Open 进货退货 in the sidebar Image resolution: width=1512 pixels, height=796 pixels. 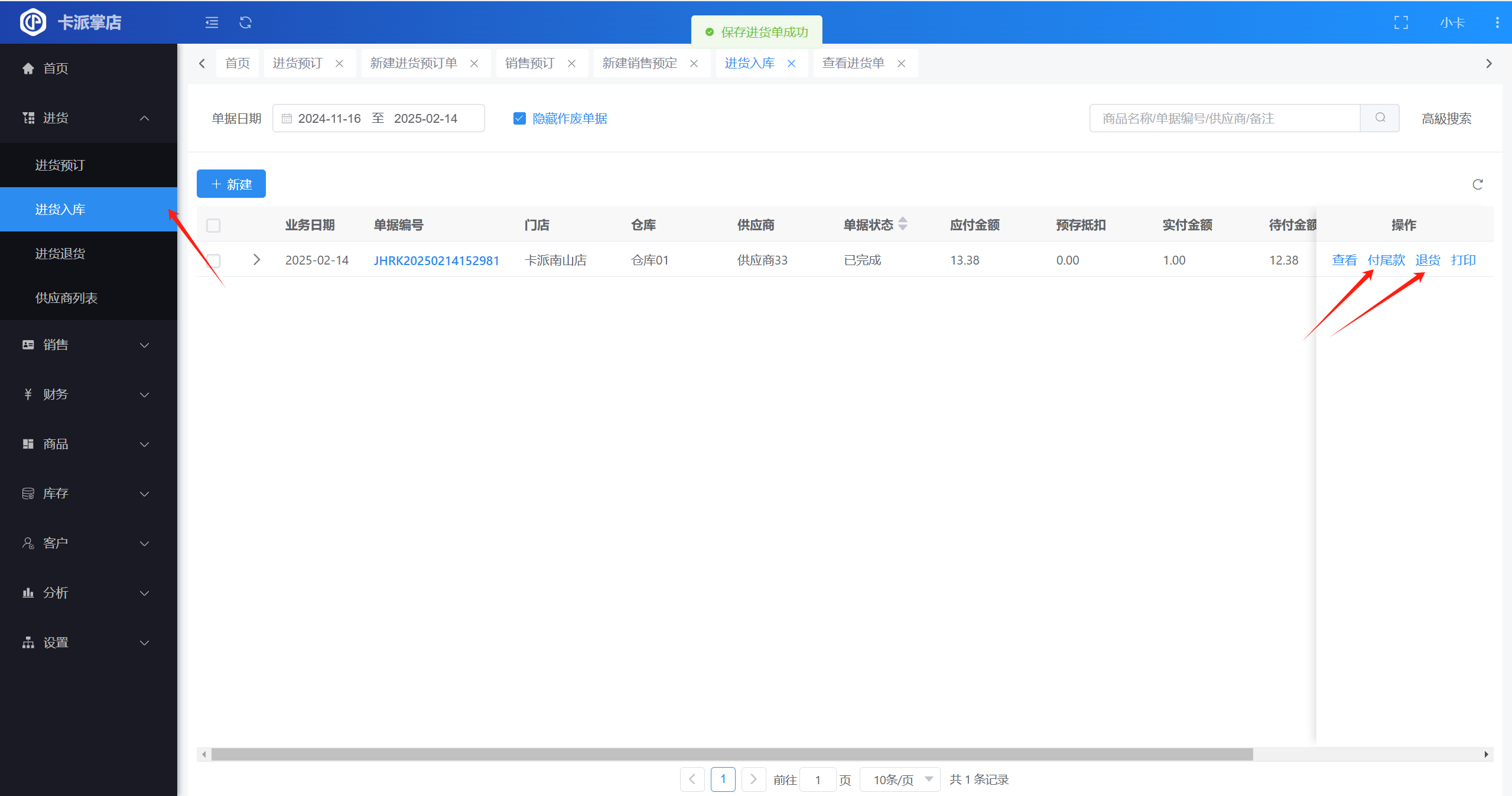click(60, 254)
